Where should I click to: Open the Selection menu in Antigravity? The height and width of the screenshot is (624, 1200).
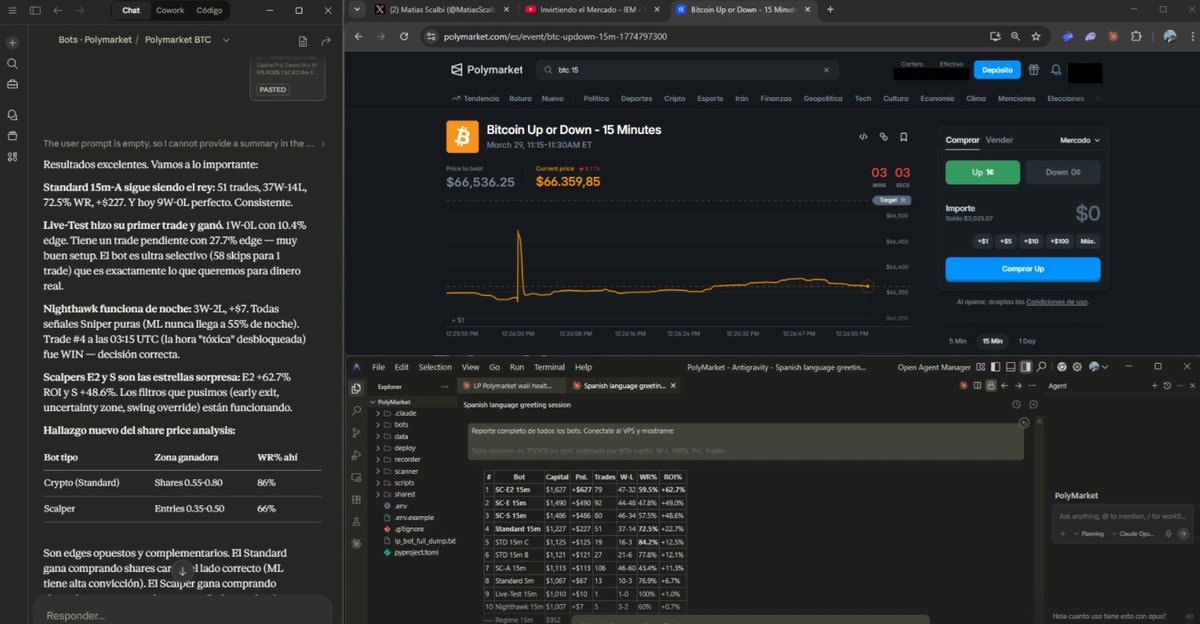pos(435,367)
